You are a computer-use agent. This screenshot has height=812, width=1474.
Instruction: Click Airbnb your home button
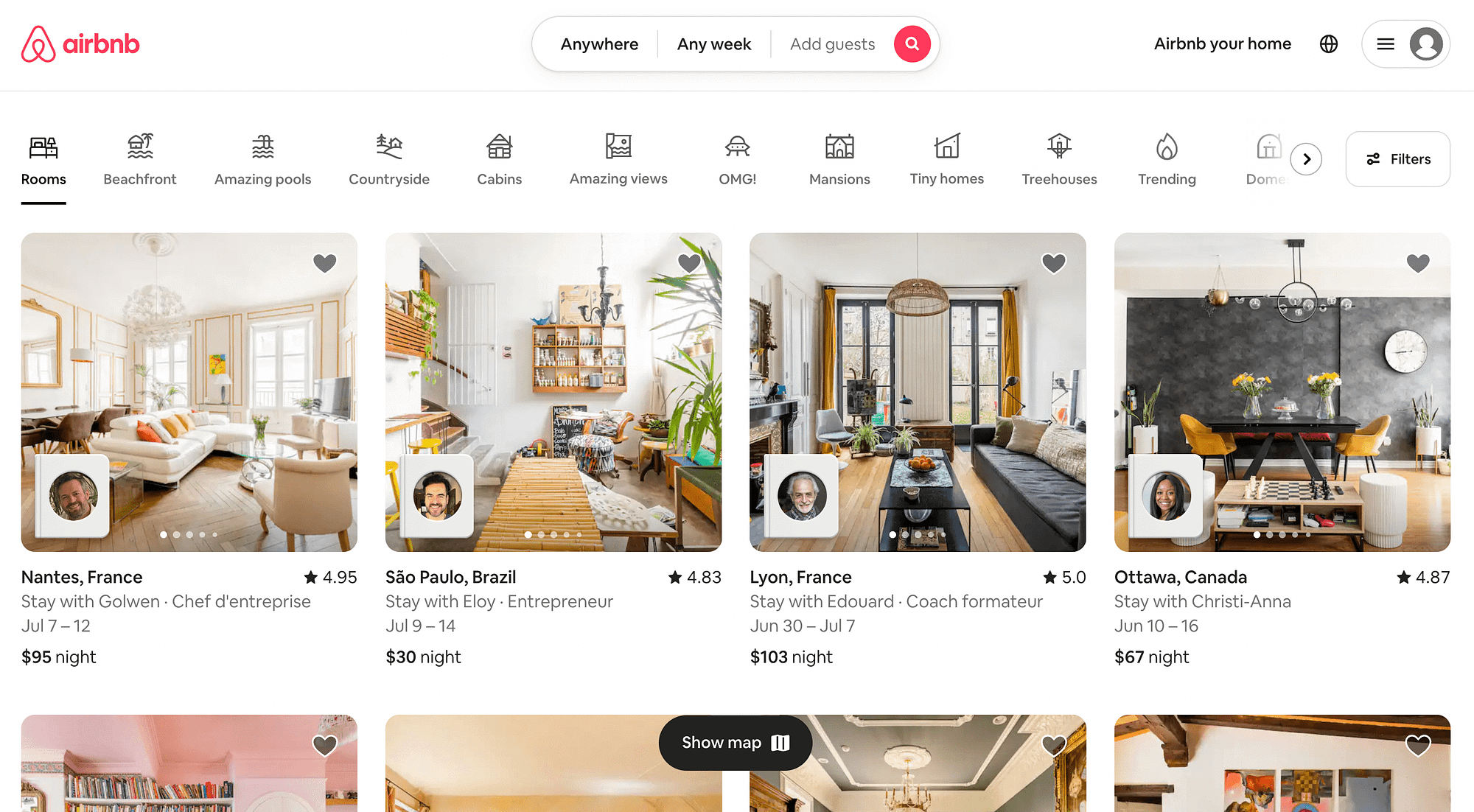coord(1222,43)
